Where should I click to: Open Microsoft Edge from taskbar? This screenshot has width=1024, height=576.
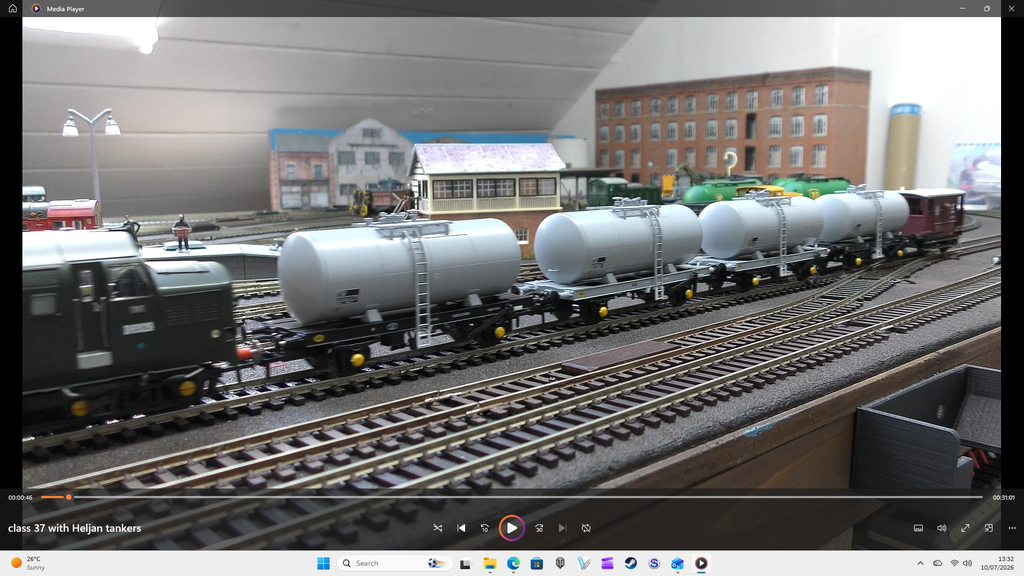(x=513, y=563)
